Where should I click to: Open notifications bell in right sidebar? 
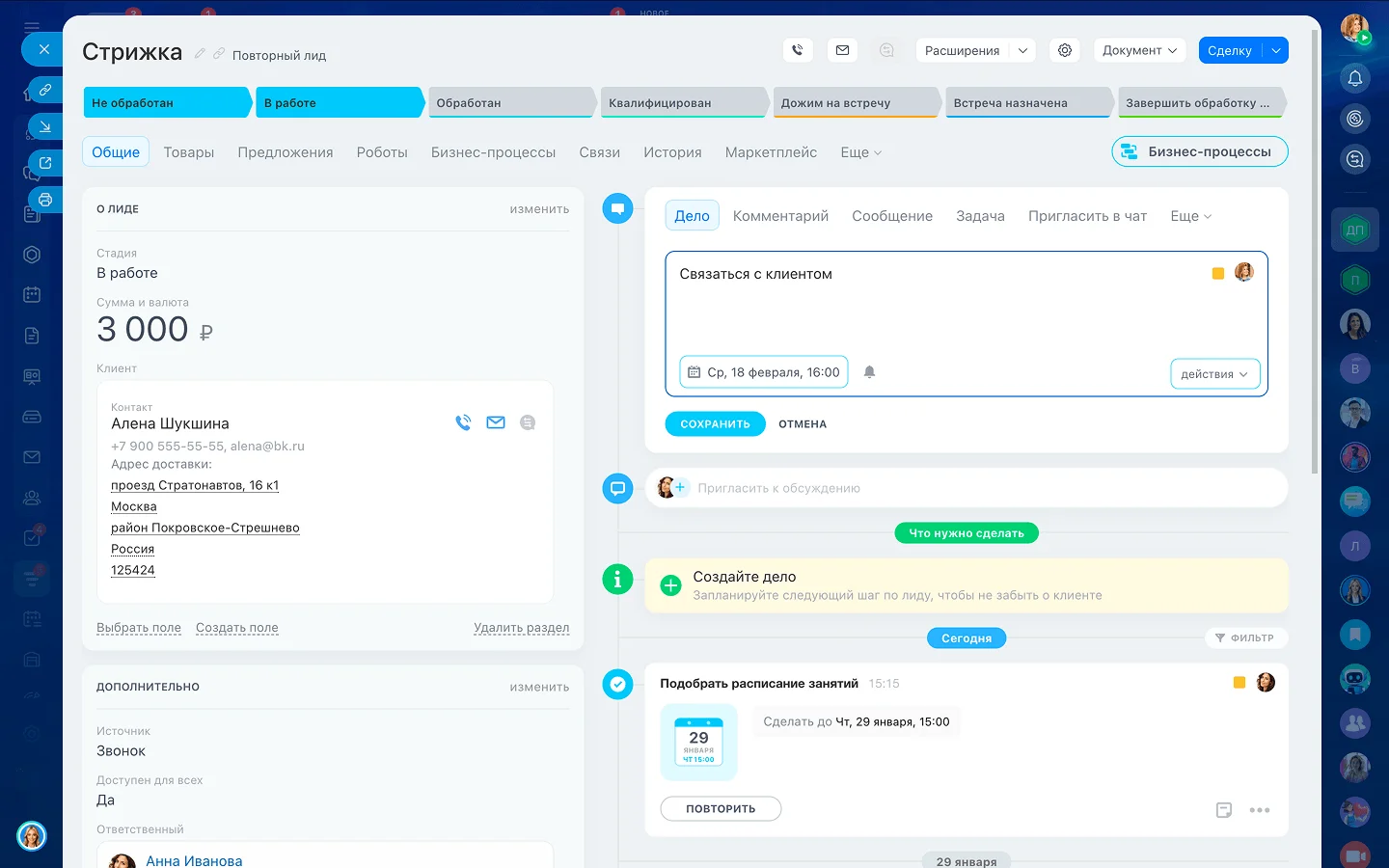click(1355, 78)
